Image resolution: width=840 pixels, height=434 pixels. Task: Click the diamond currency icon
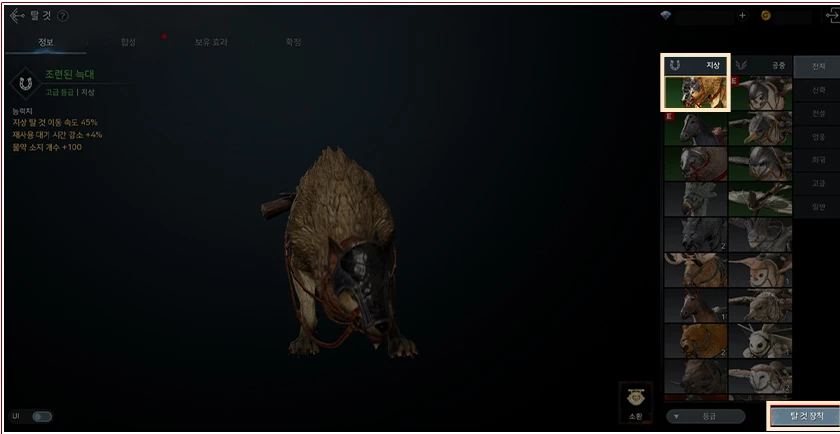click(666, 16)
